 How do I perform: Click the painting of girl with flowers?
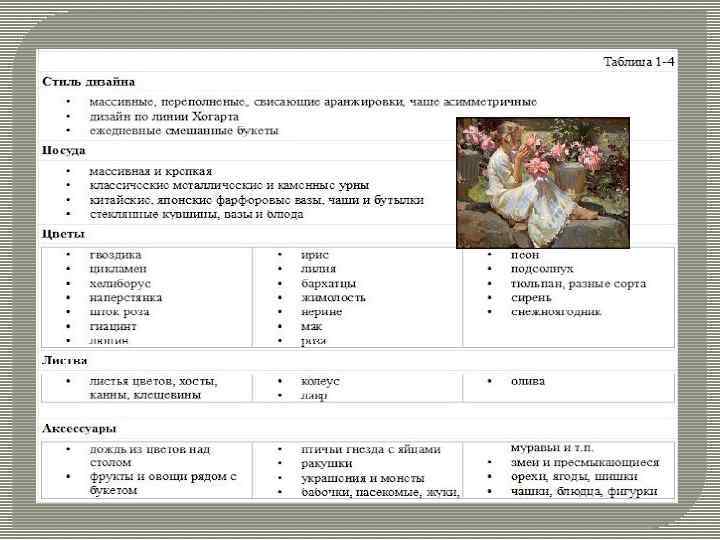click(543, 183)
